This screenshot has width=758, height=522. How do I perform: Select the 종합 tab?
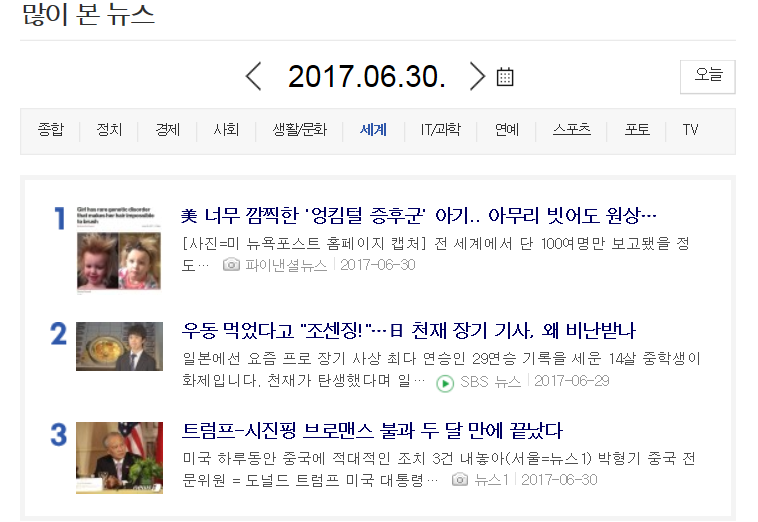click(x=50, y=130)
